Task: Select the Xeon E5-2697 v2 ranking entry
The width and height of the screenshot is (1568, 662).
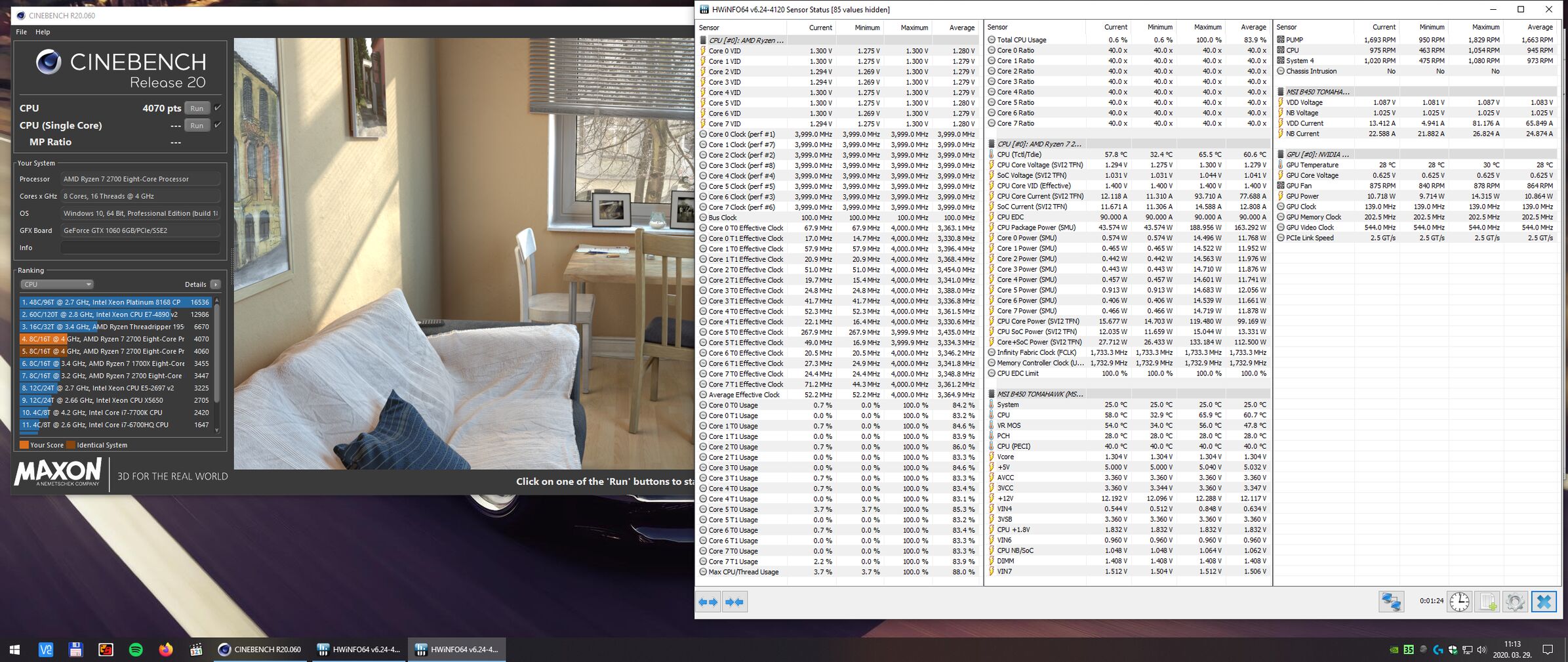Action: point(115,388)
